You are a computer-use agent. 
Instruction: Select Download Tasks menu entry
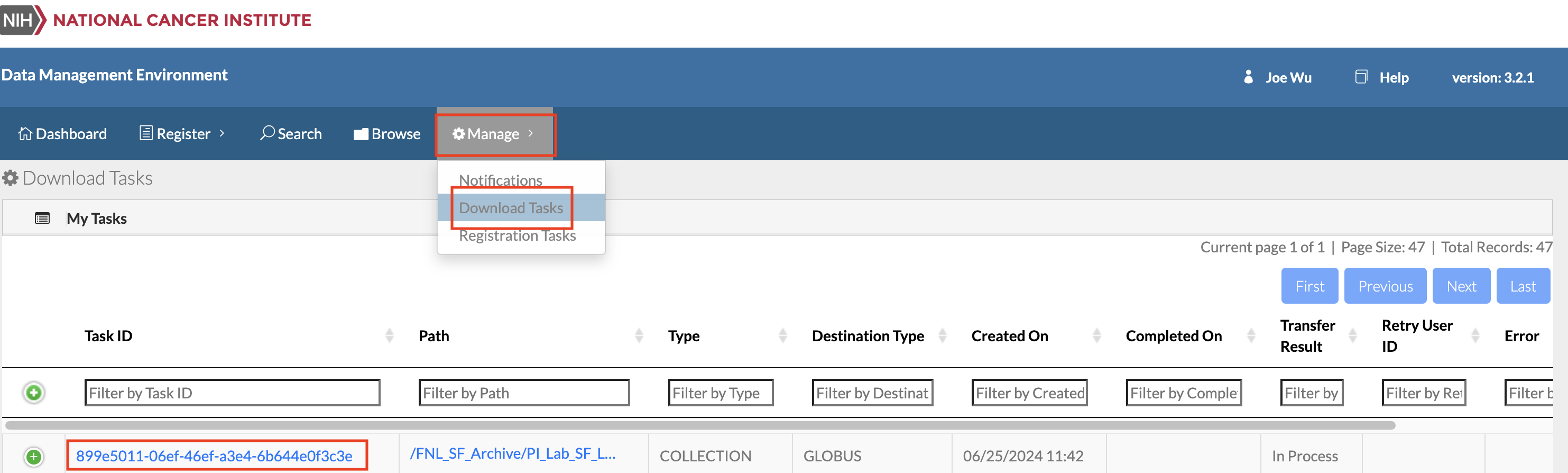tap(511, 208)
